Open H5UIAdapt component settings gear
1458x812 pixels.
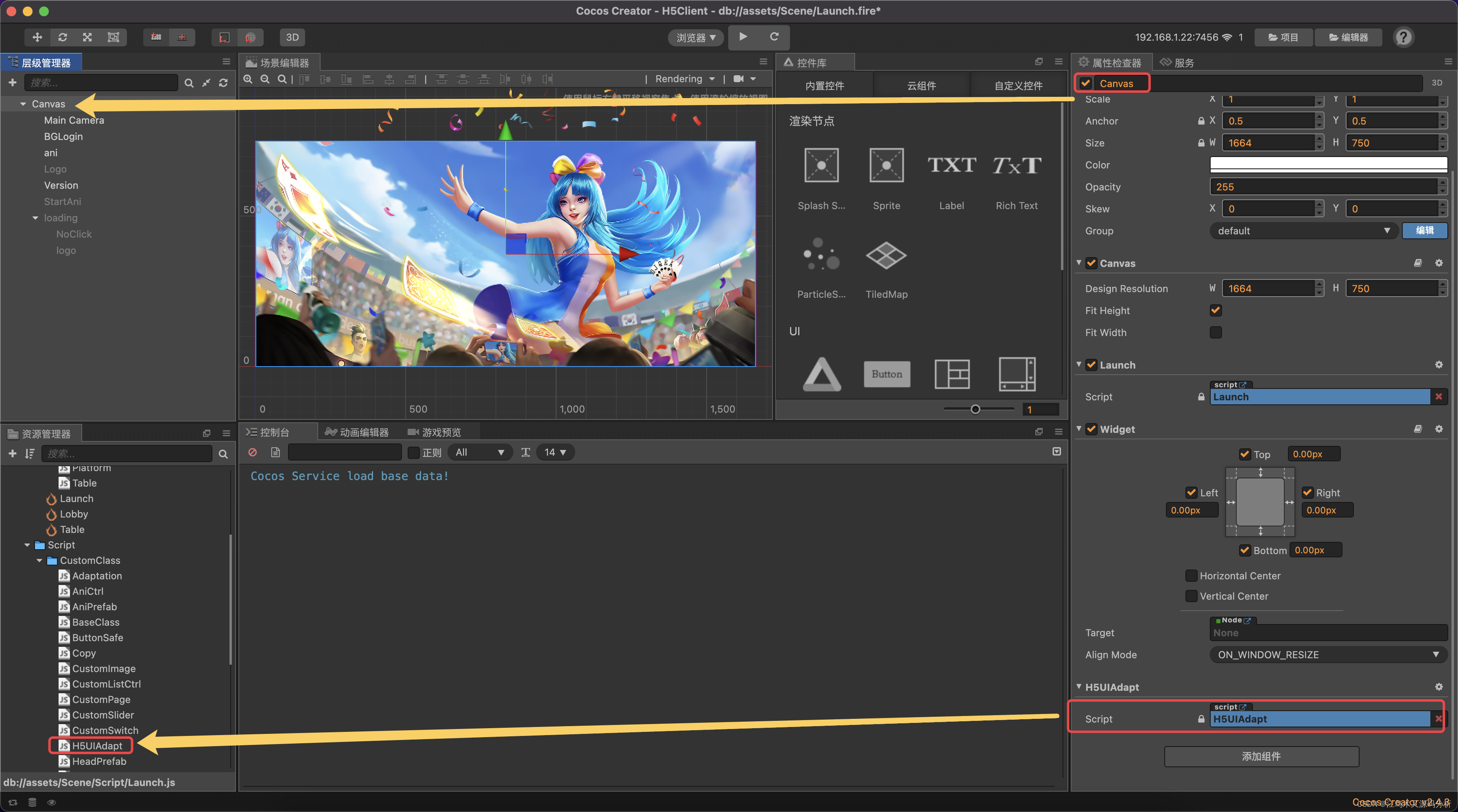[x=1438, y=687]
